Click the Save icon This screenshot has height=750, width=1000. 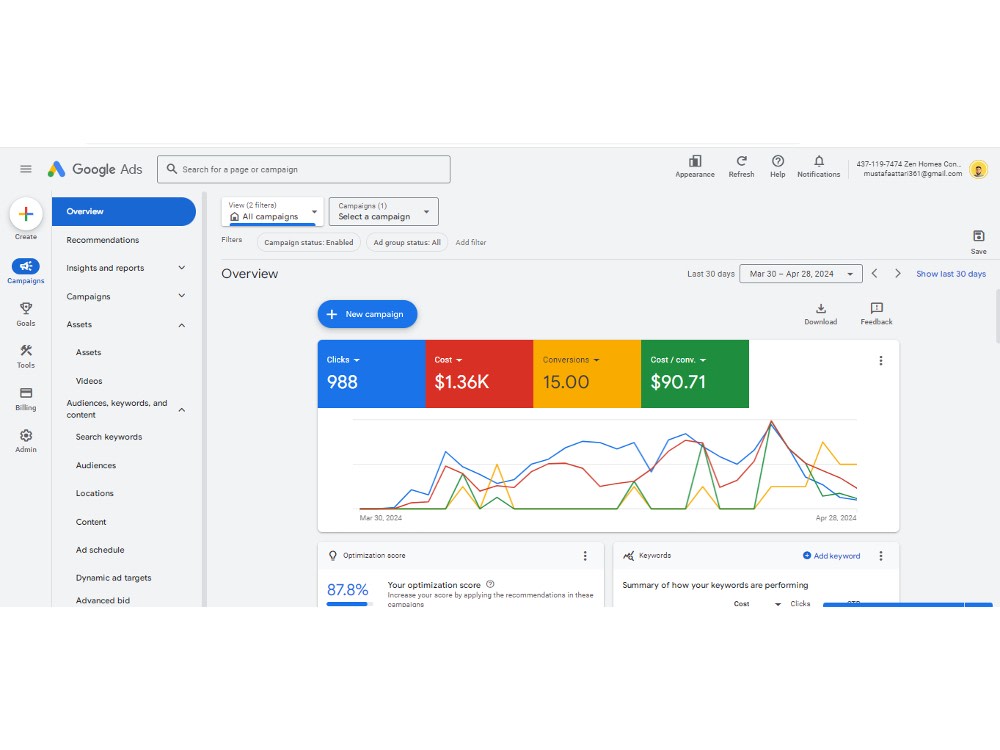pyautogui.click(x=978, y=236)
